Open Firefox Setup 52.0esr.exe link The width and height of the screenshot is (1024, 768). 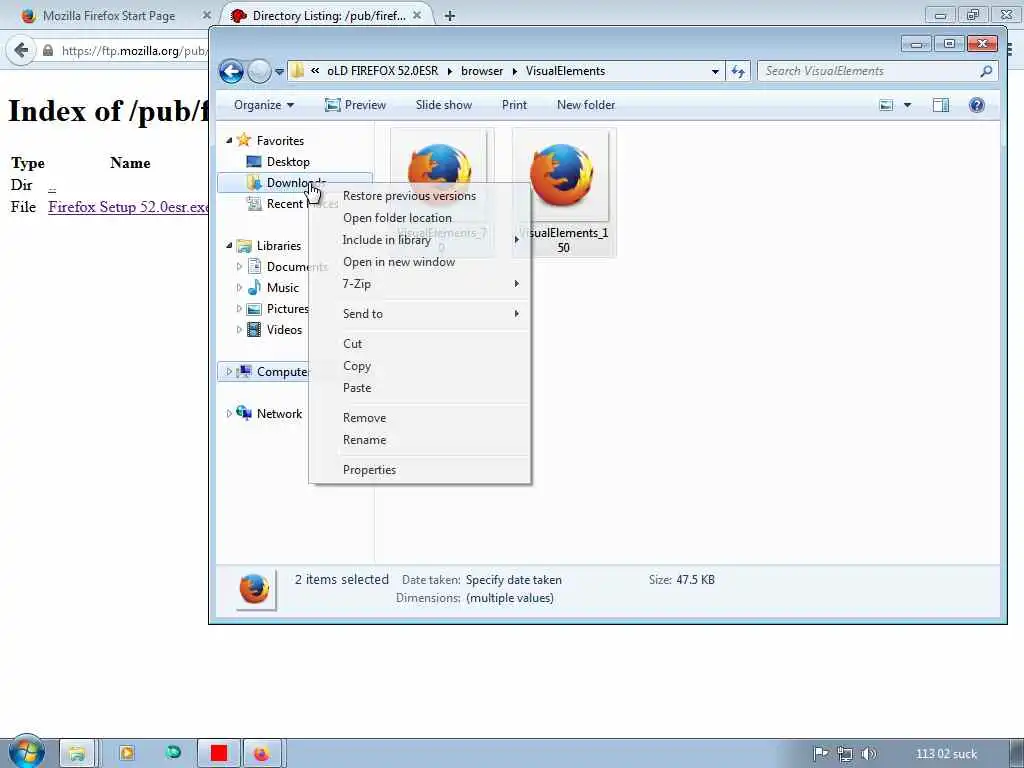(x=128, y=207)
